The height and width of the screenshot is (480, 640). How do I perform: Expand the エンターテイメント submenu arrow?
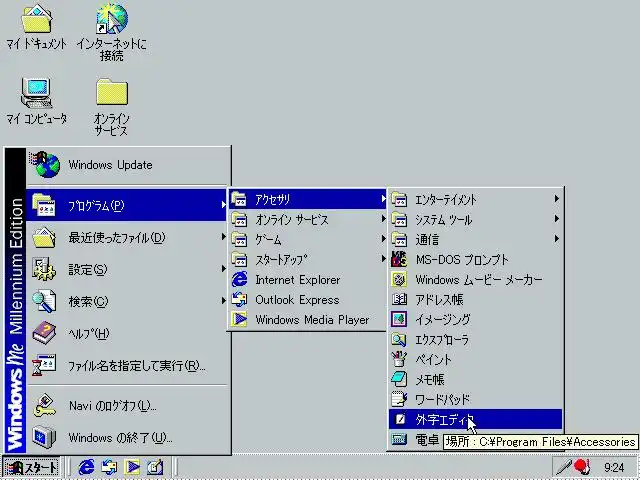click(x=556, y=199)
